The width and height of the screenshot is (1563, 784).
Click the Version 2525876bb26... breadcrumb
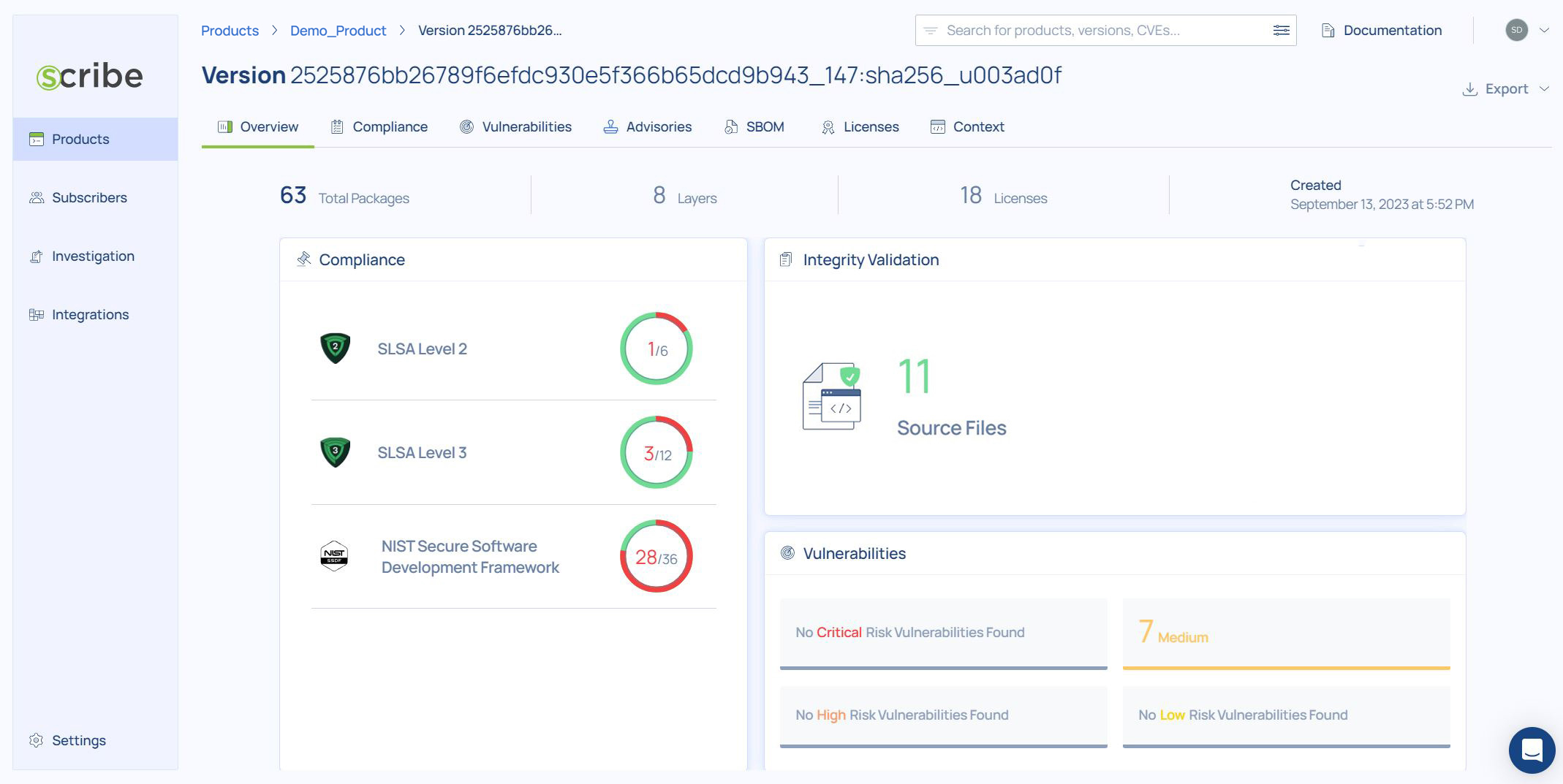490,30
